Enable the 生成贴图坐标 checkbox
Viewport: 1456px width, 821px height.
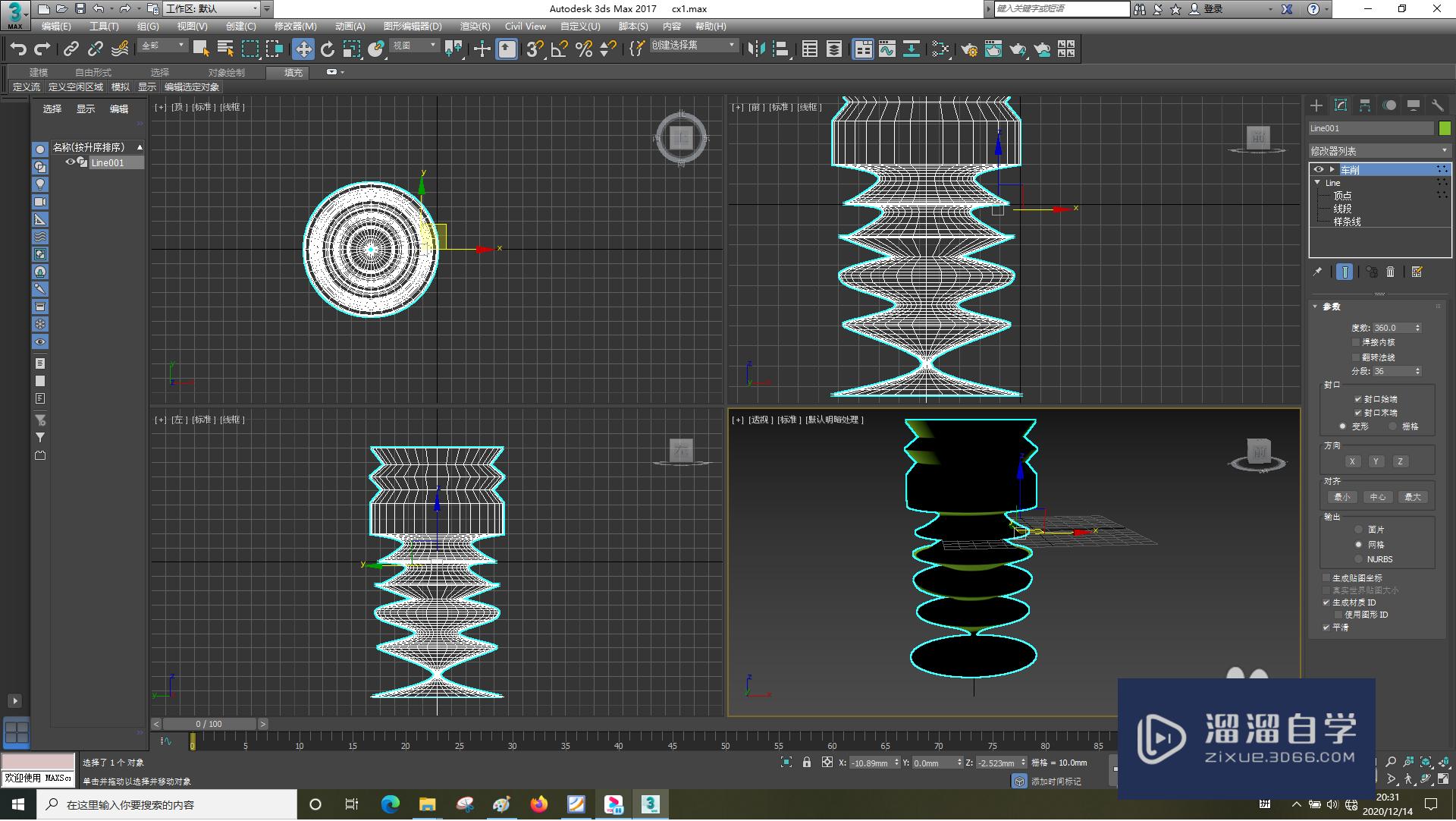click(x=1326, y=578)
